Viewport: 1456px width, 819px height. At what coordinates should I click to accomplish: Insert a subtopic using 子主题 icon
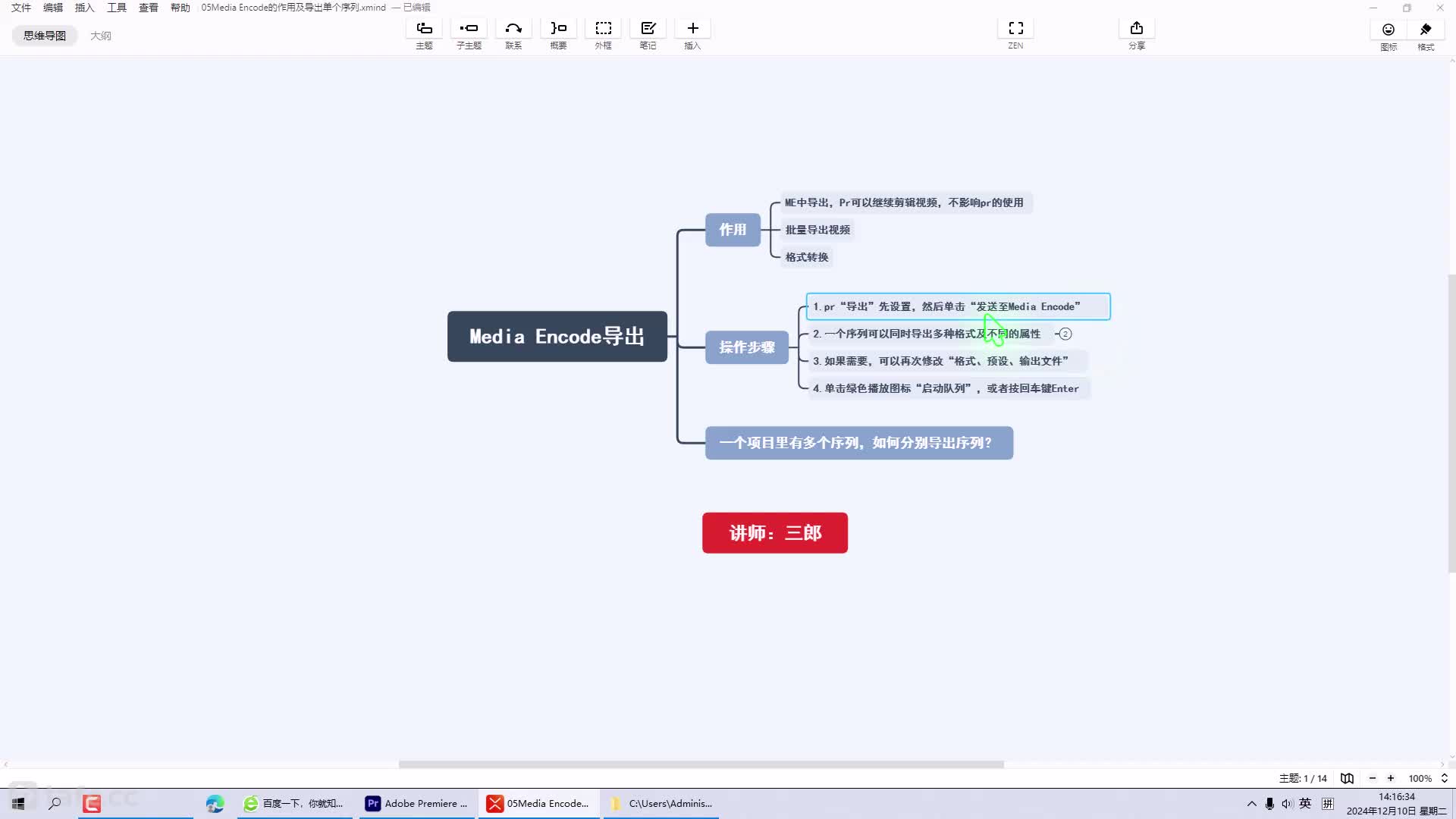click(469, 35)
